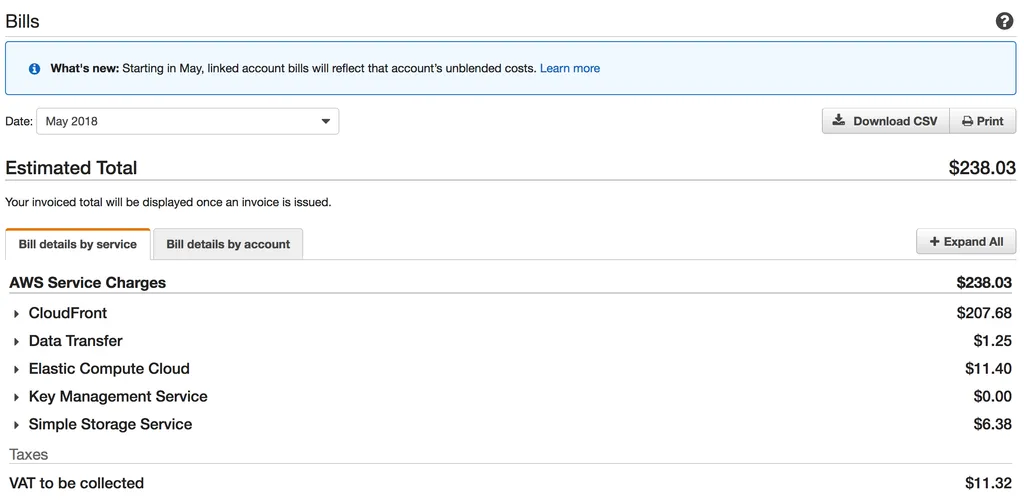Viewport: 1024px width, 500px height.
Task: Select the Elastic Compute Cloud label
Action: [109, 369]
